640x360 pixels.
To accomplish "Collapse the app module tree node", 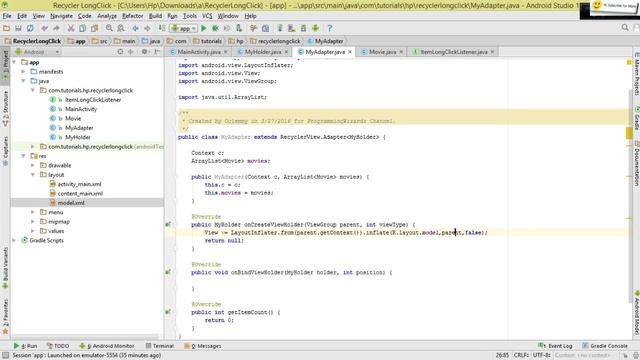I will coord(15,62).
